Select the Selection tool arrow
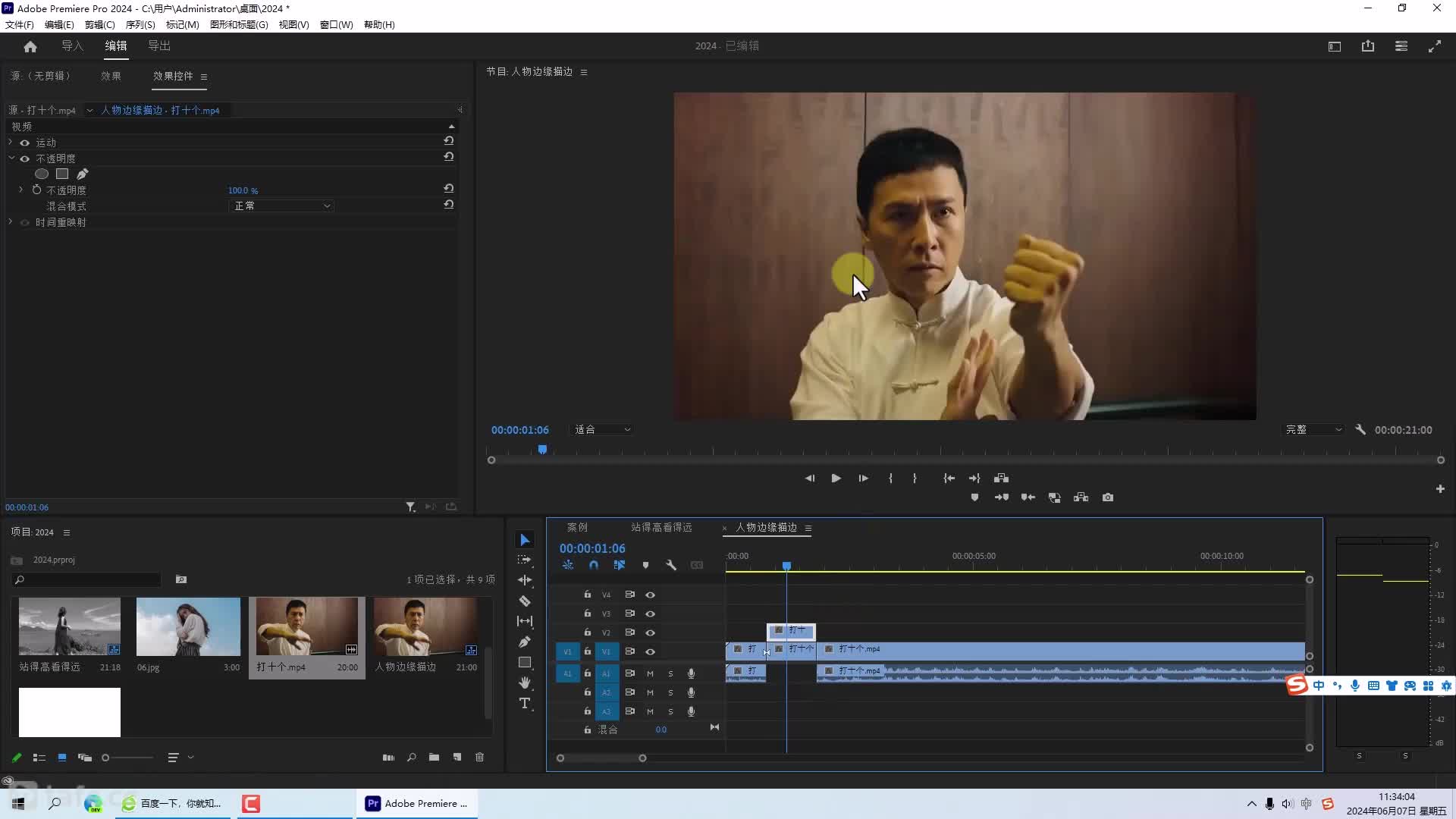 pos(525,540)
